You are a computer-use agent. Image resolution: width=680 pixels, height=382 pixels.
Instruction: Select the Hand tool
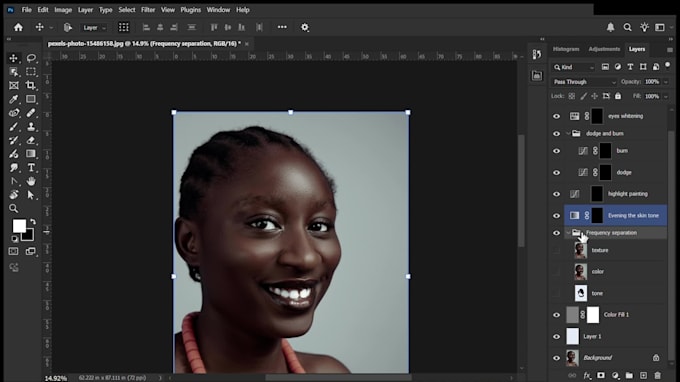click(x=31, y=181)
